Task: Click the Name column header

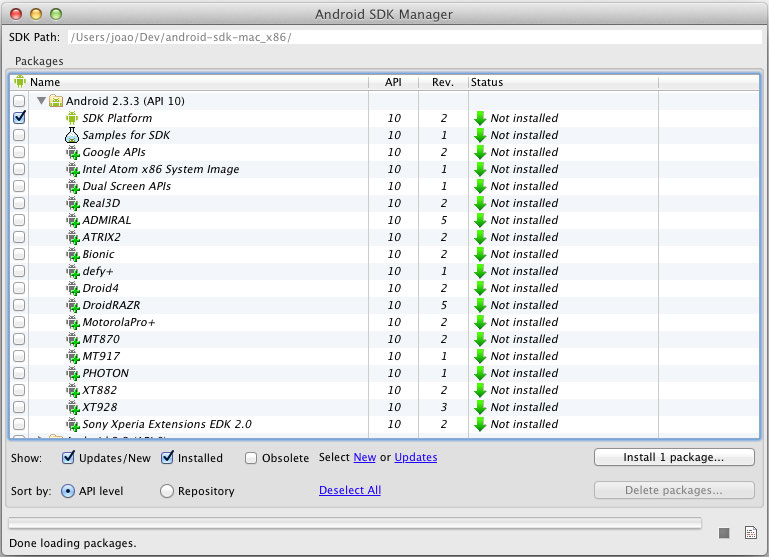Action: click(45, 82)
